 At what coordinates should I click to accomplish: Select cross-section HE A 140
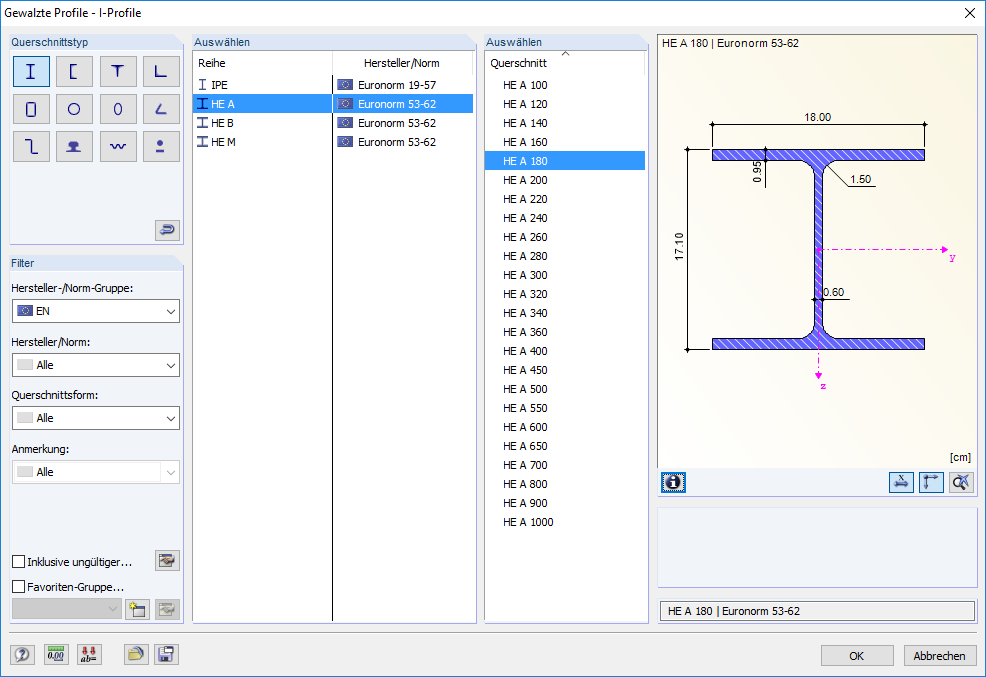tap(565, 123)
